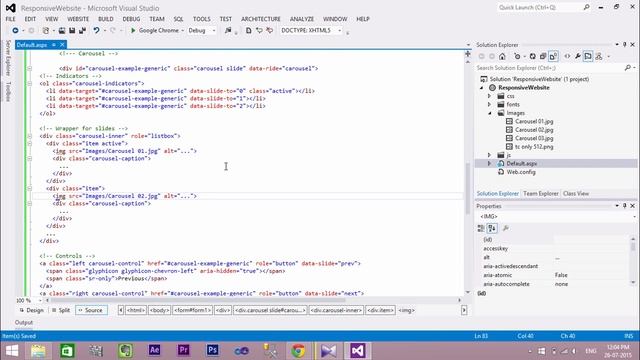
Task: Toggle Preview Selected Items in Solution Explorer
Action: [588, 56]
